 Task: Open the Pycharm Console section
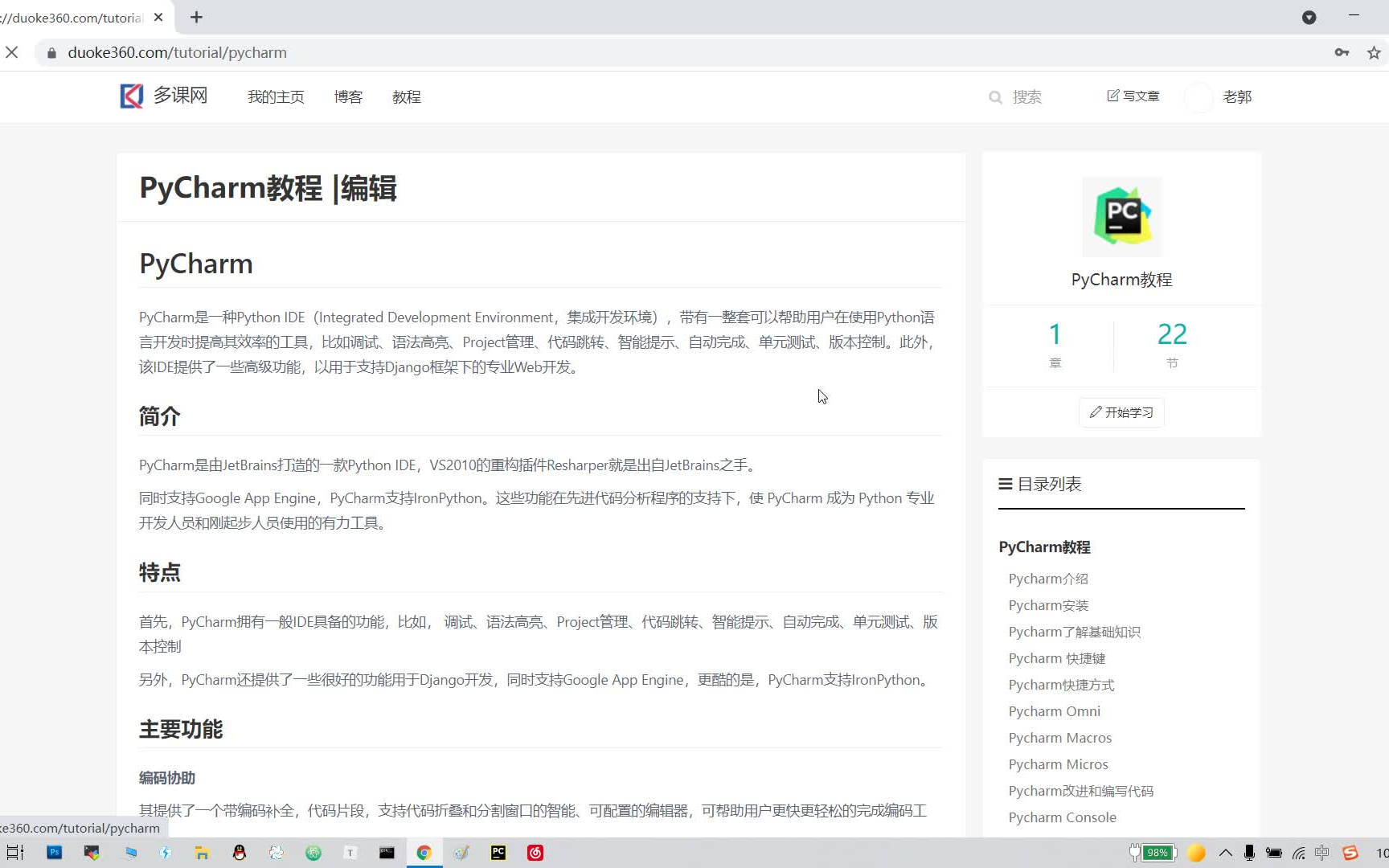1063,817
